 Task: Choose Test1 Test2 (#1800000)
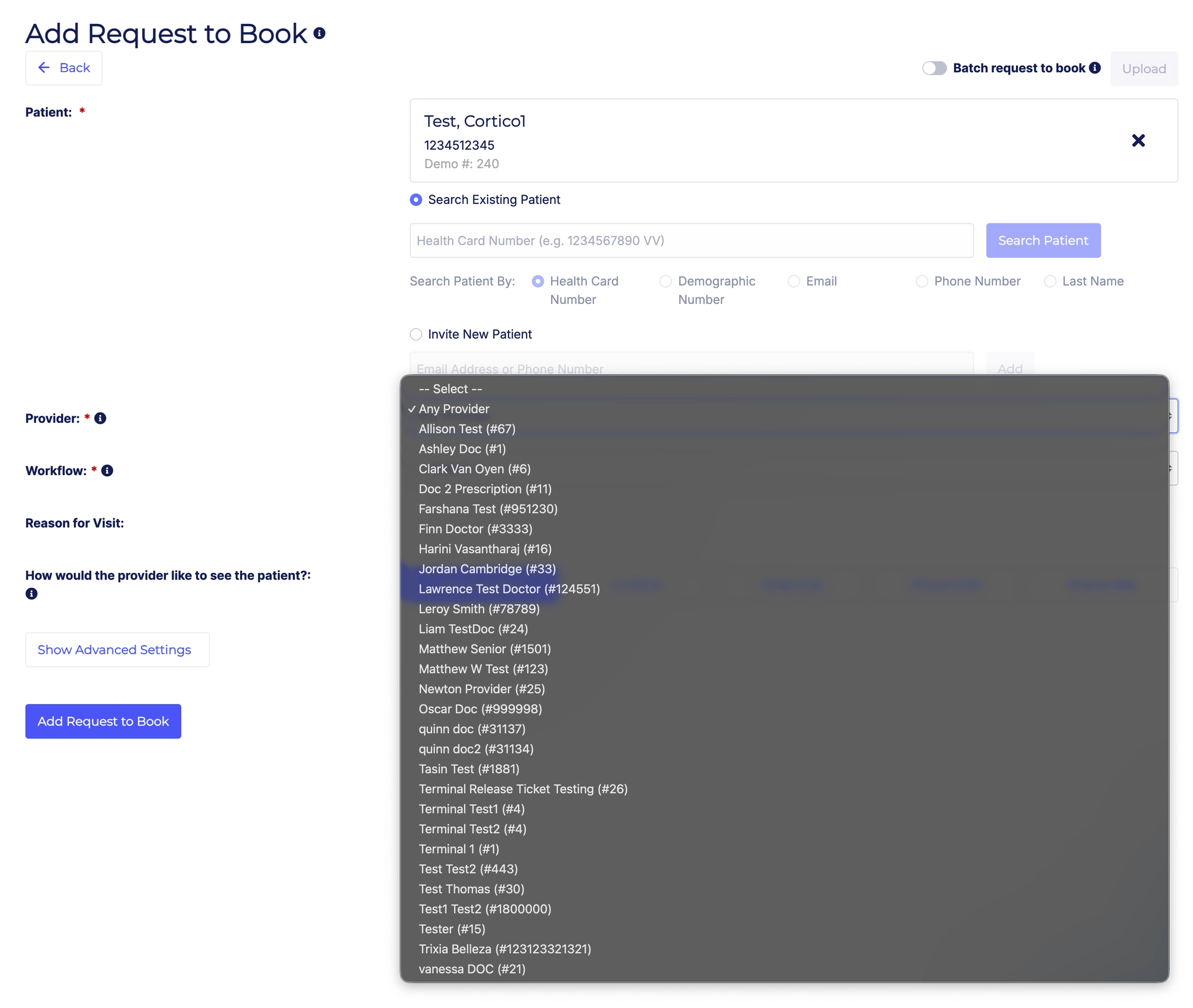coord(784,909)
